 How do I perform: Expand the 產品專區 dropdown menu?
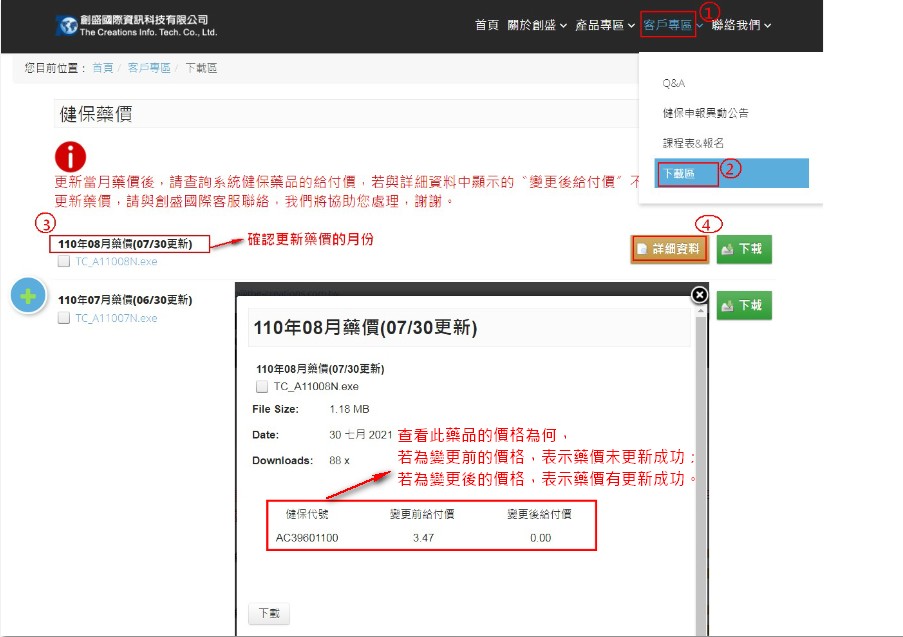[605, 25]
